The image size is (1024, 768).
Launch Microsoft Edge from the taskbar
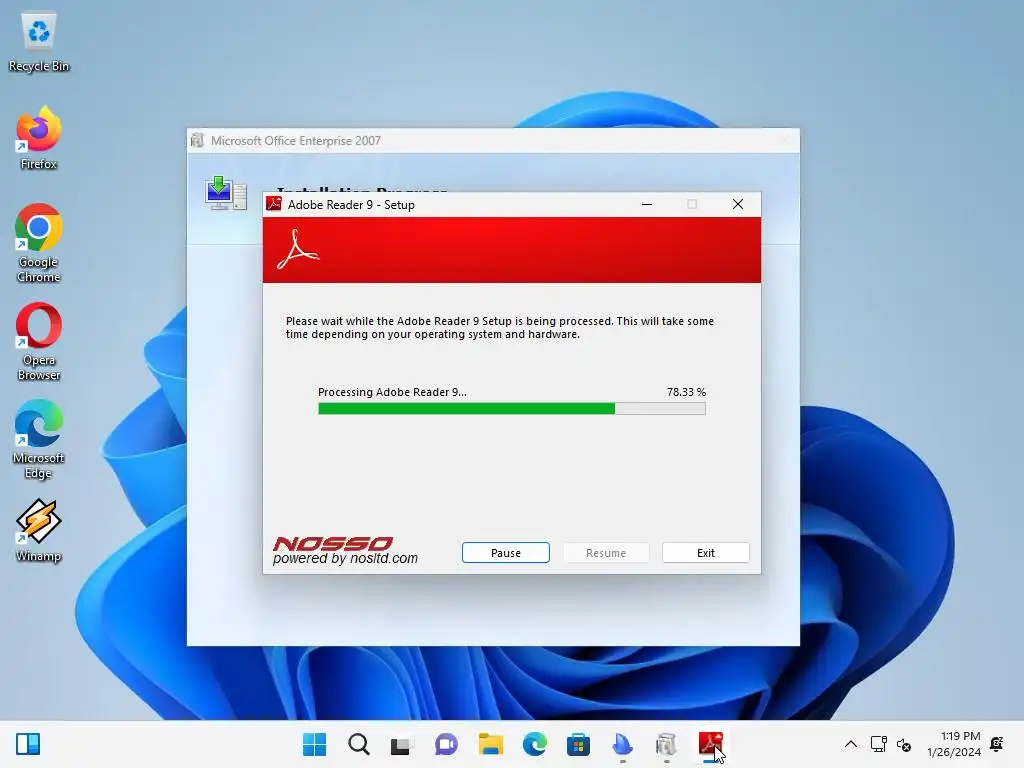click(x=534, y=744)
